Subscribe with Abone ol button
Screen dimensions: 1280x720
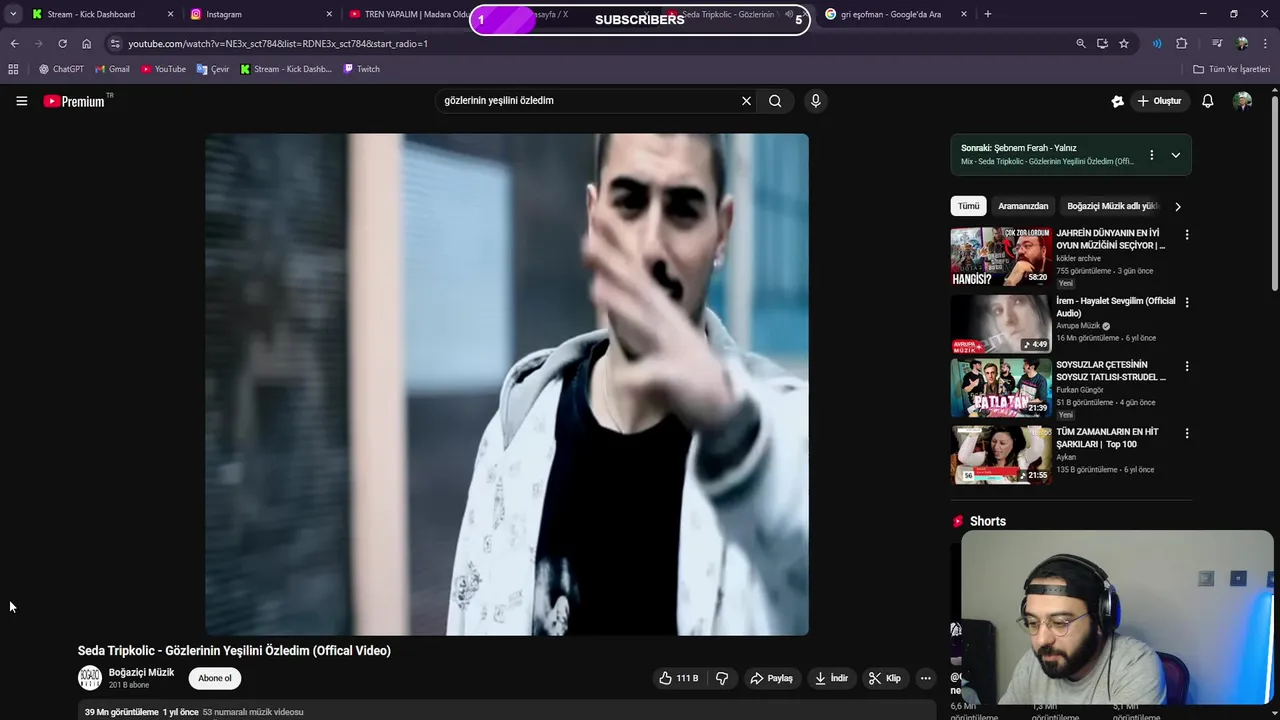214,678
